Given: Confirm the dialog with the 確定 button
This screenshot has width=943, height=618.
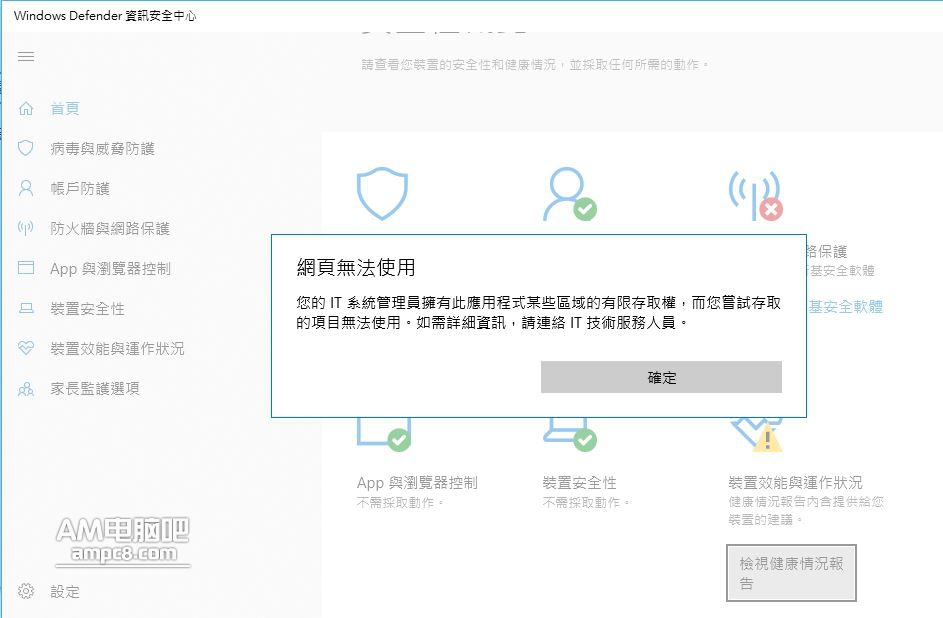Looking at the screenshot, I should 662,377.
